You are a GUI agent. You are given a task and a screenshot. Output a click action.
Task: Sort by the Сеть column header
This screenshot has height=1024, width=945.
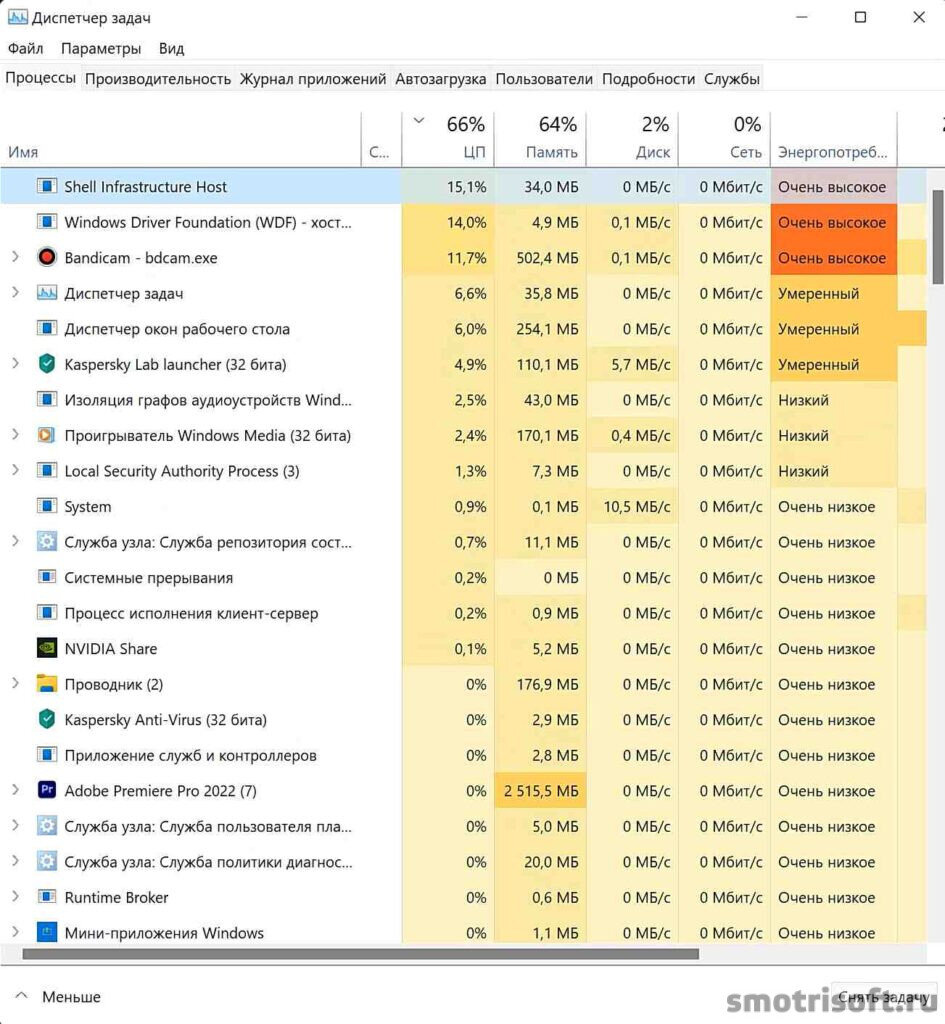[x=724, y=138]
